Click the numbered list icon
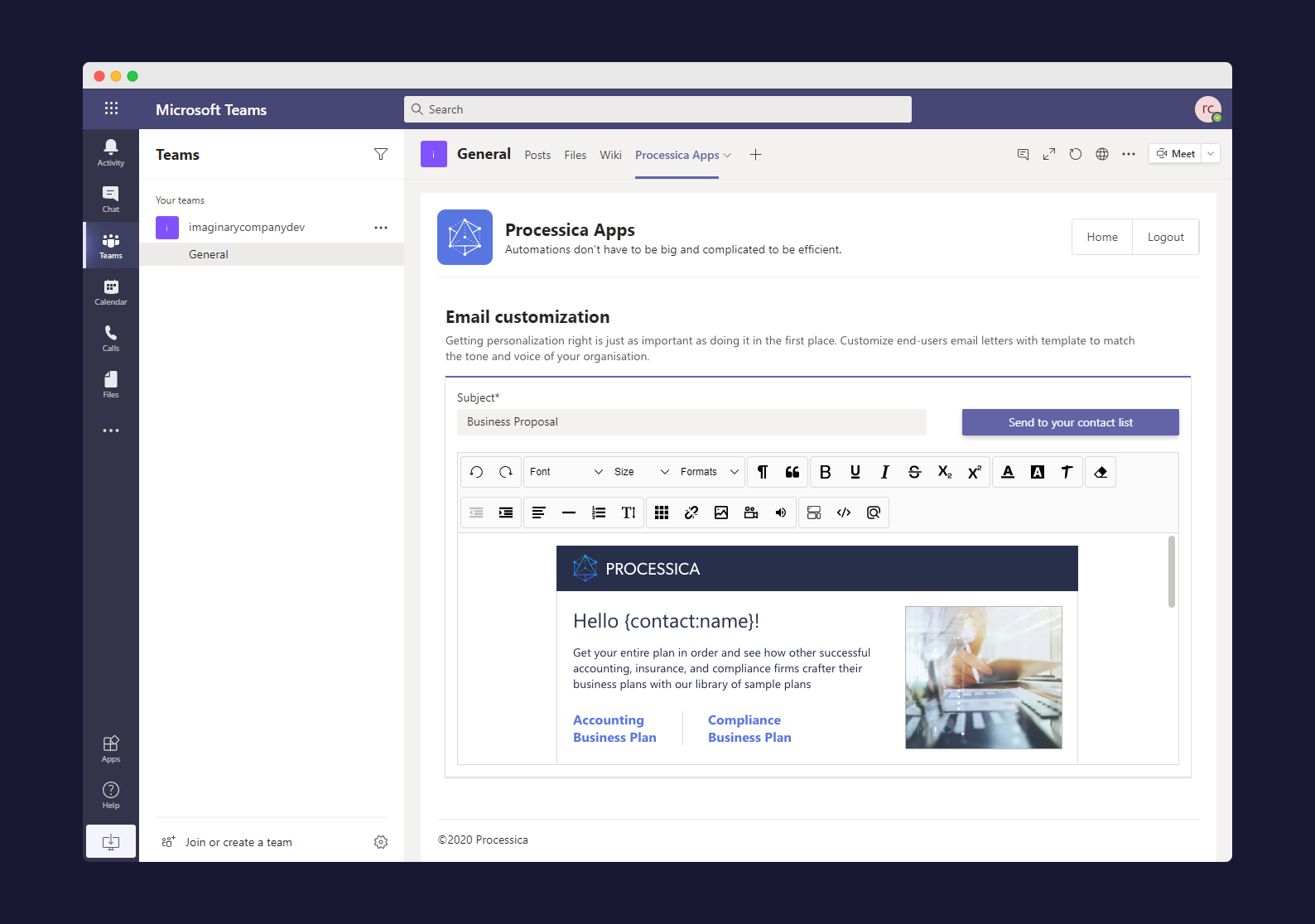 pos(599,513)
